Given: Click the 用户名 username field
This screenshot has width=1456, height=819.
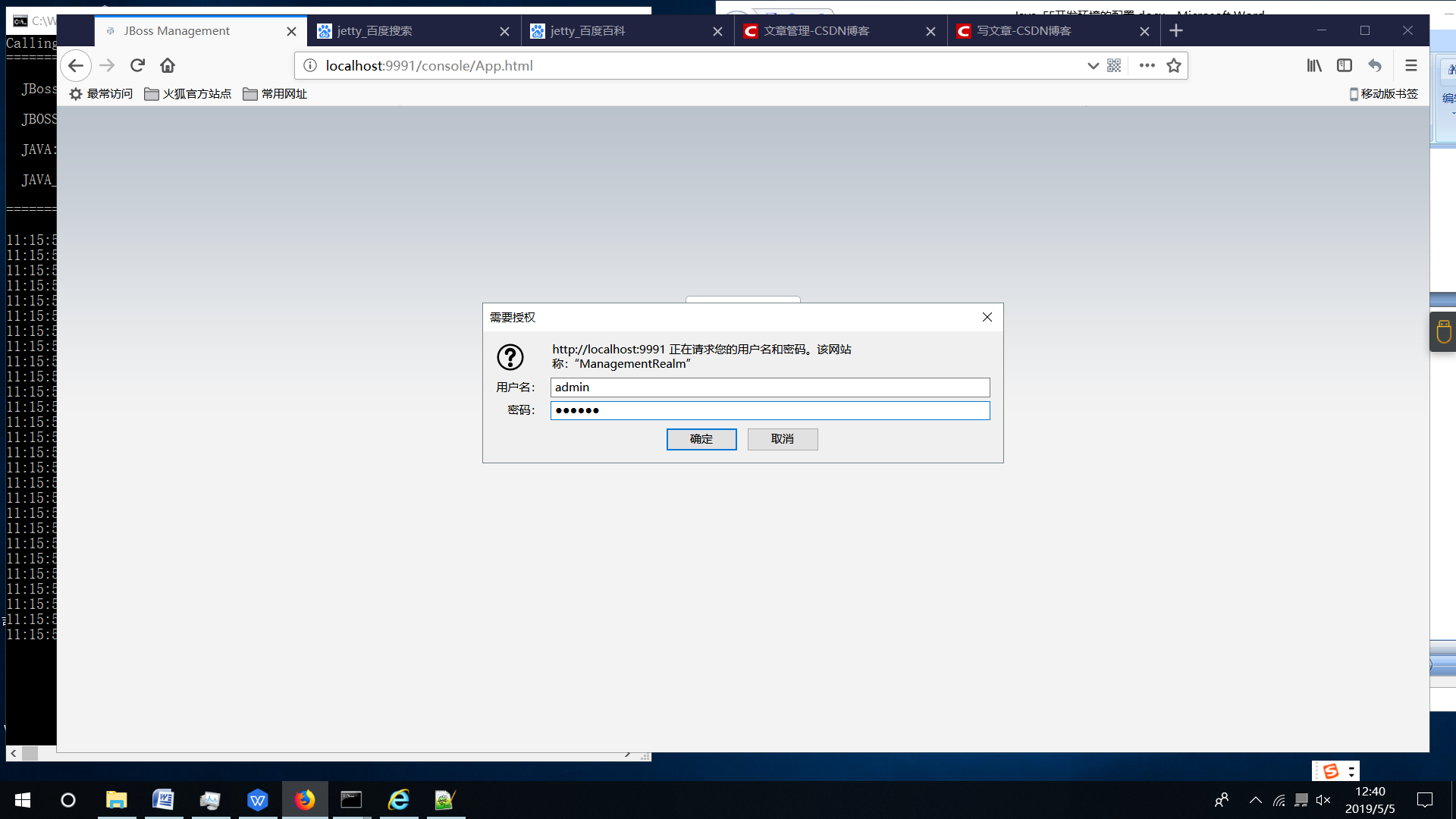Looking at the screenshot, I should click(x=770, y=388).
